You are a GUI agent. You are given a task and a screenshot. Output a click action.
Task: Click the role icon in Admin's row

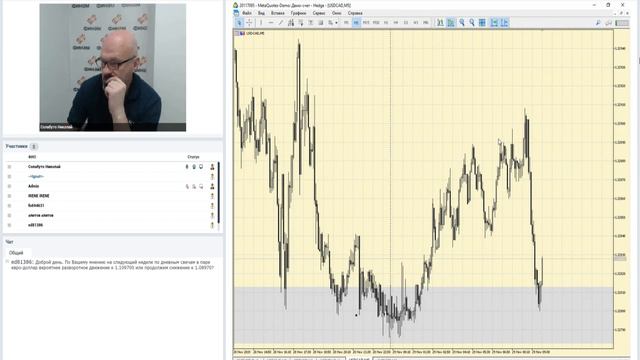click(212, 186)
